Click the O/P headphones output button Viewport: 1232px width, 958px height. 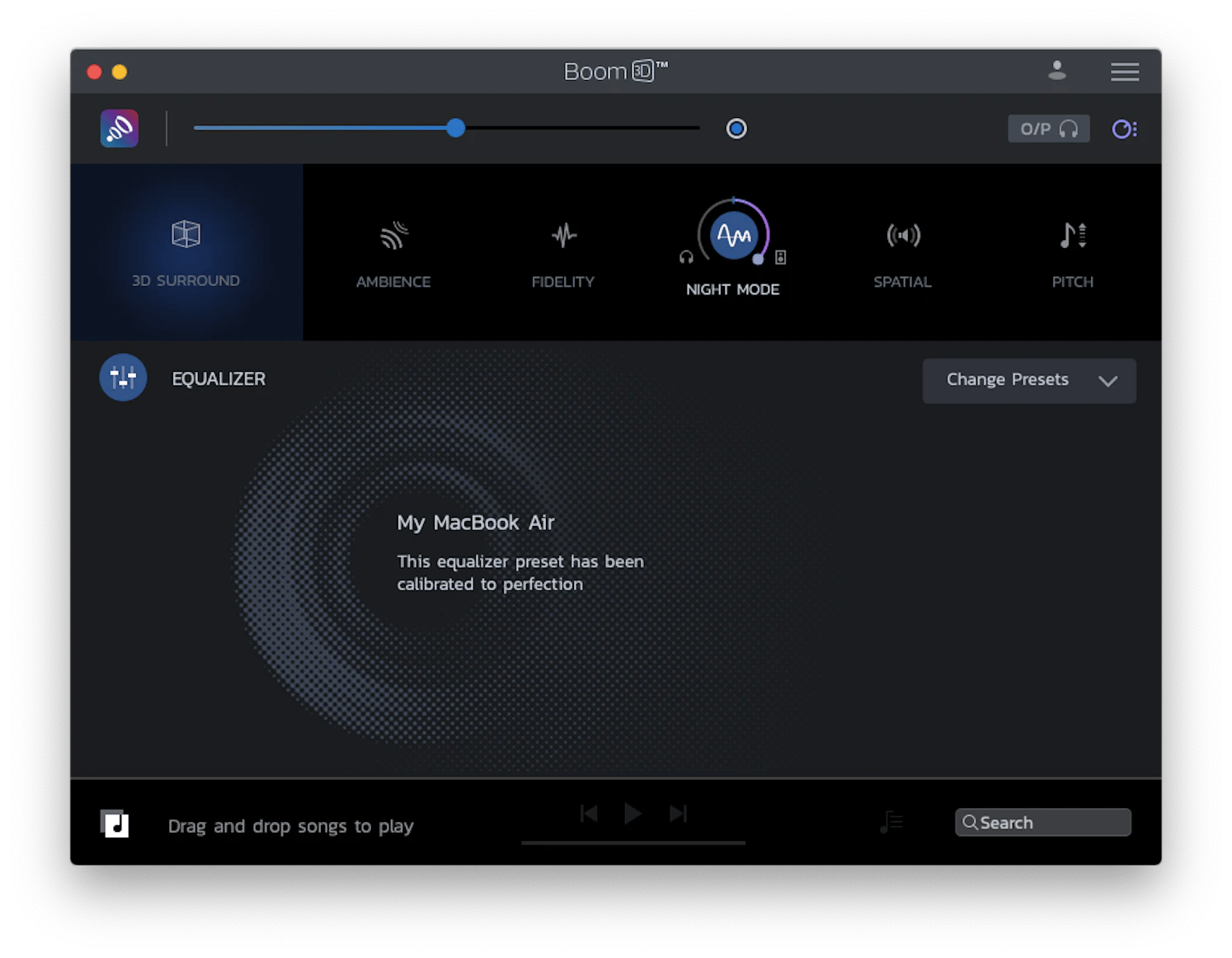pos(1048,129)
